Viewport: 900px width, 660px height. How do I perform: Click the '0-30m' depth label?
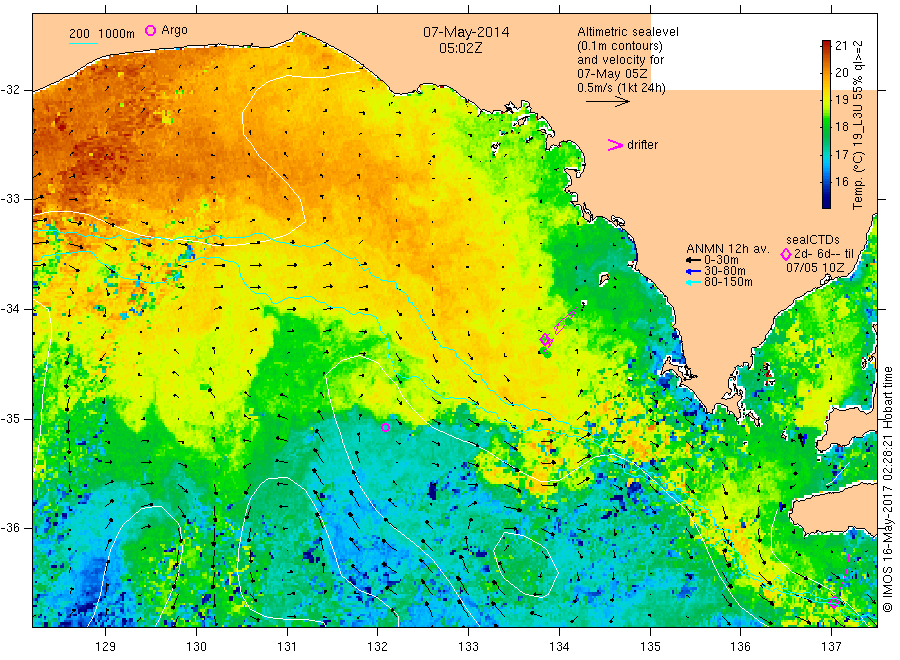(721, 261)
